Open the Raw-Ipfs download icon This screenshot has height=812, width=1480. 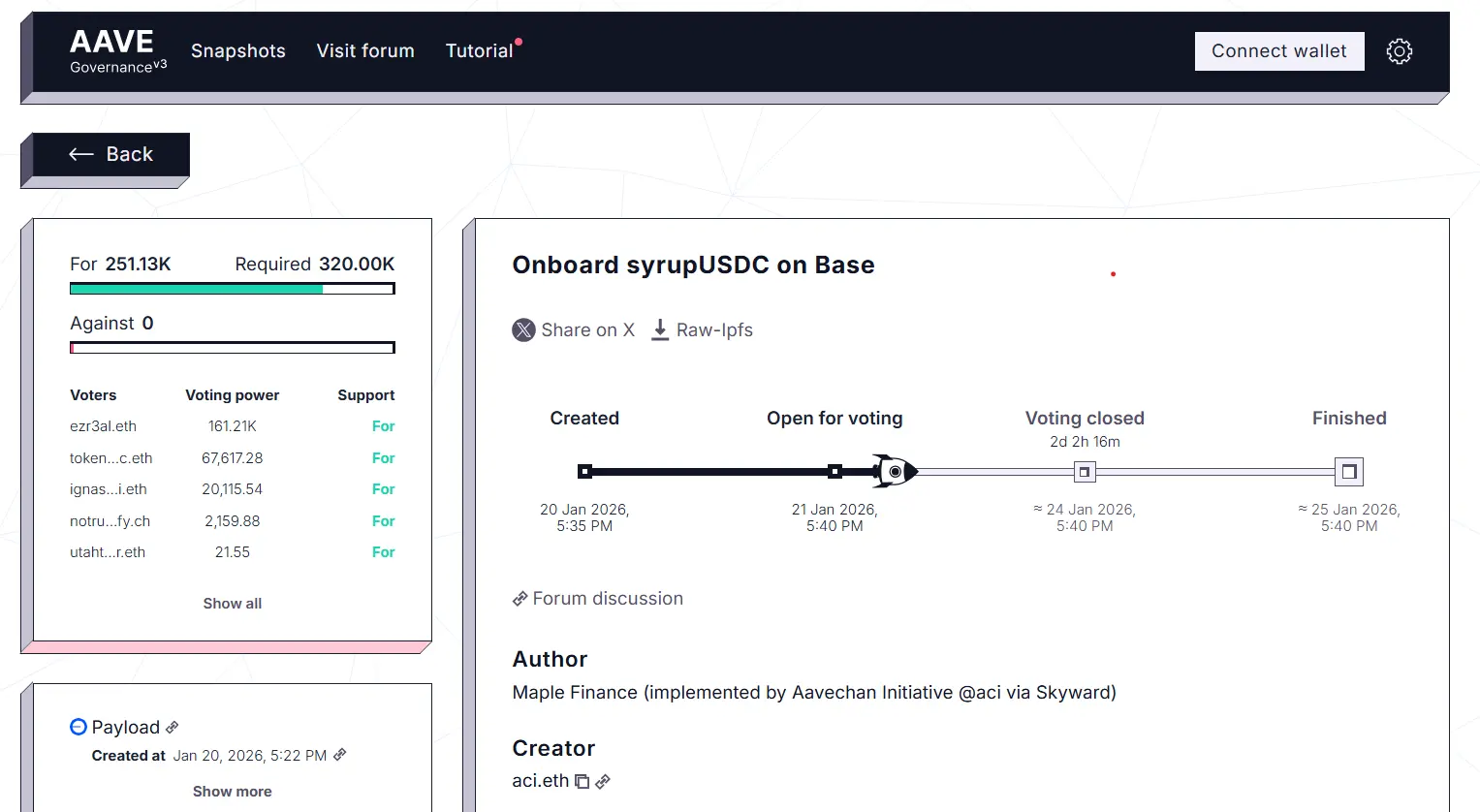[x=660, y=329]
